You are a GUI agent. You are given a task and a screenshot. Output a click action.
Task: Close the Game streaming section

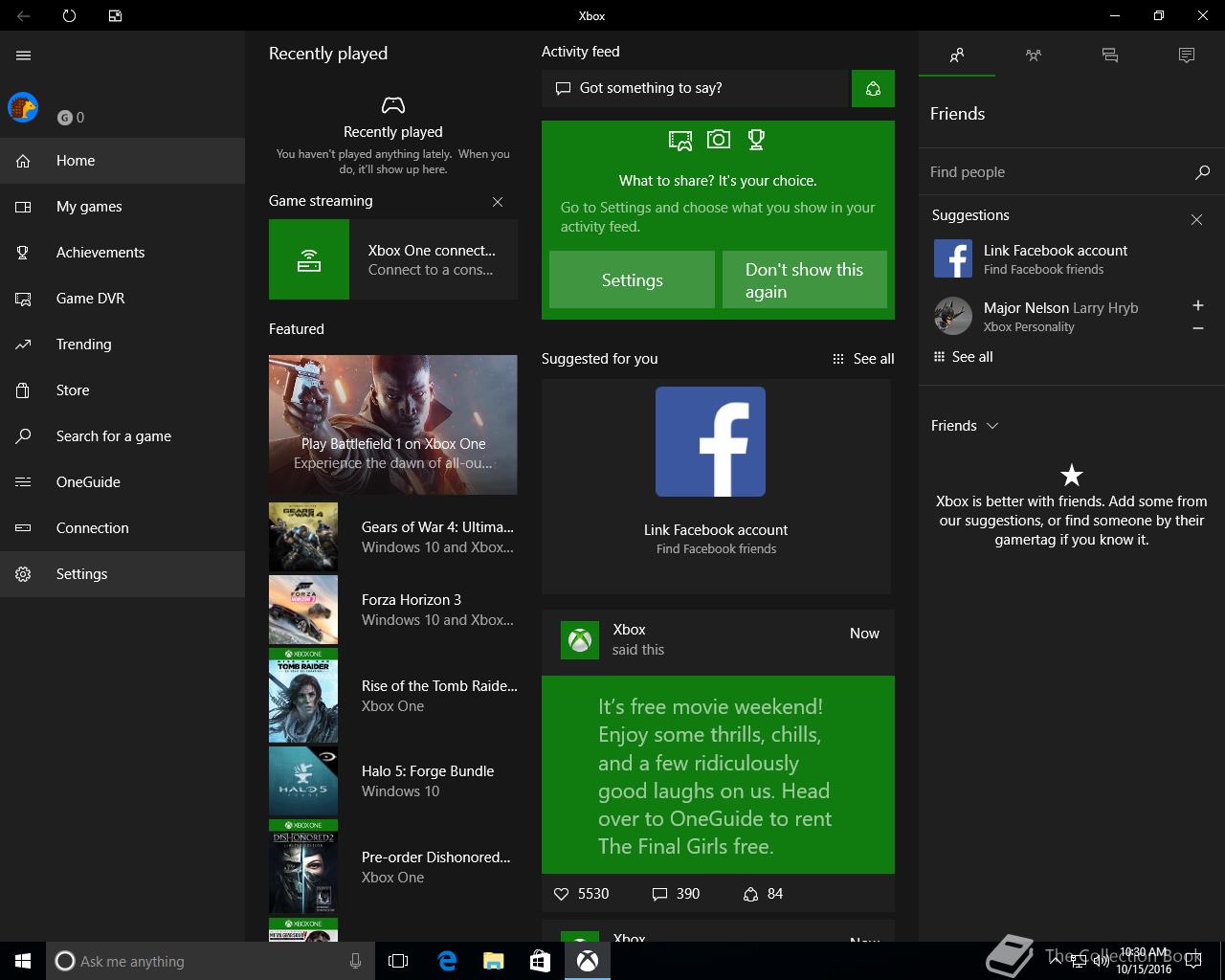(x=498, y=202)
